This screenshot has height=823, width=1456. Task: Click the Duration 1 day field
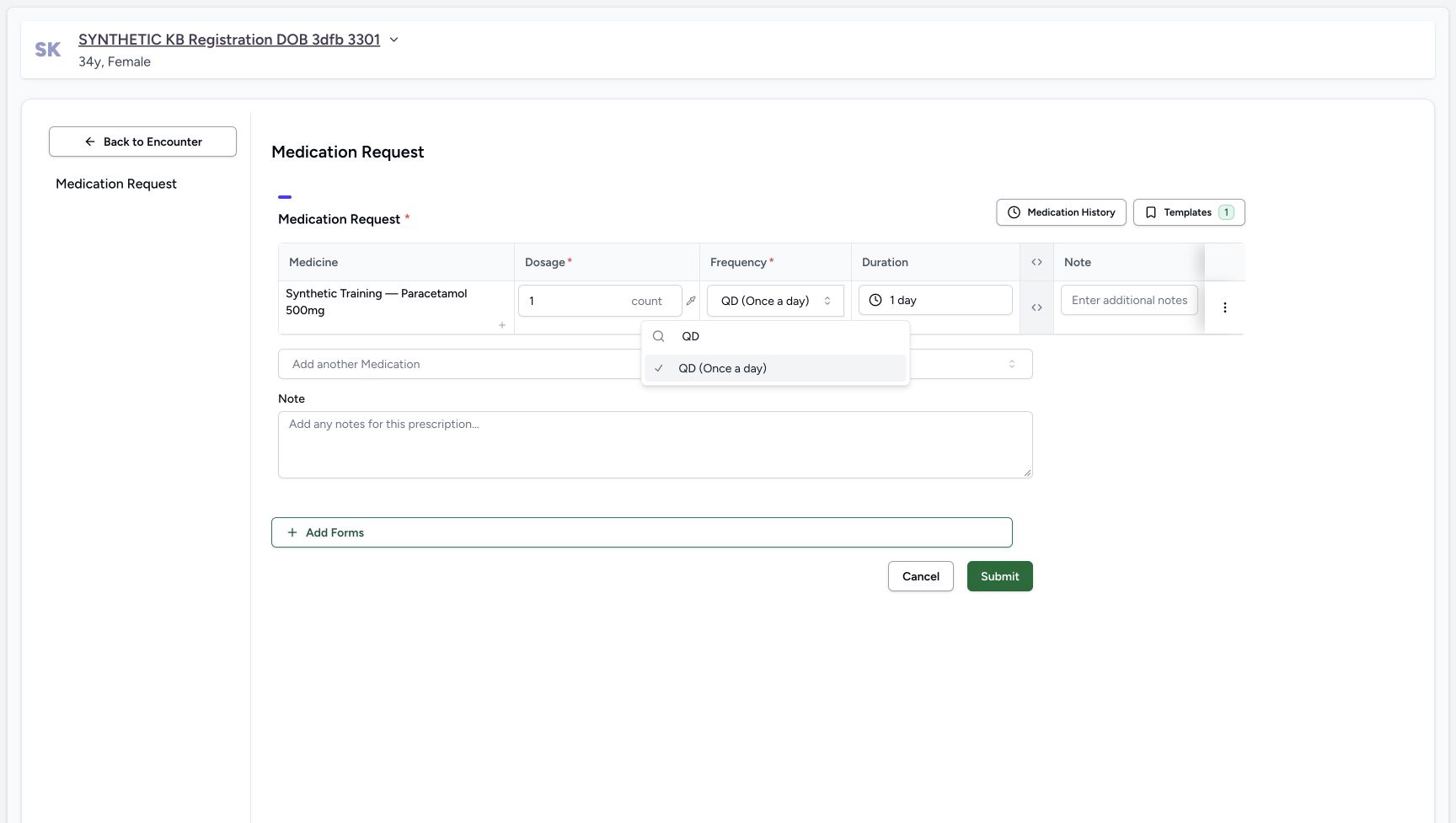pyautogui.click(x=935, y=300)
